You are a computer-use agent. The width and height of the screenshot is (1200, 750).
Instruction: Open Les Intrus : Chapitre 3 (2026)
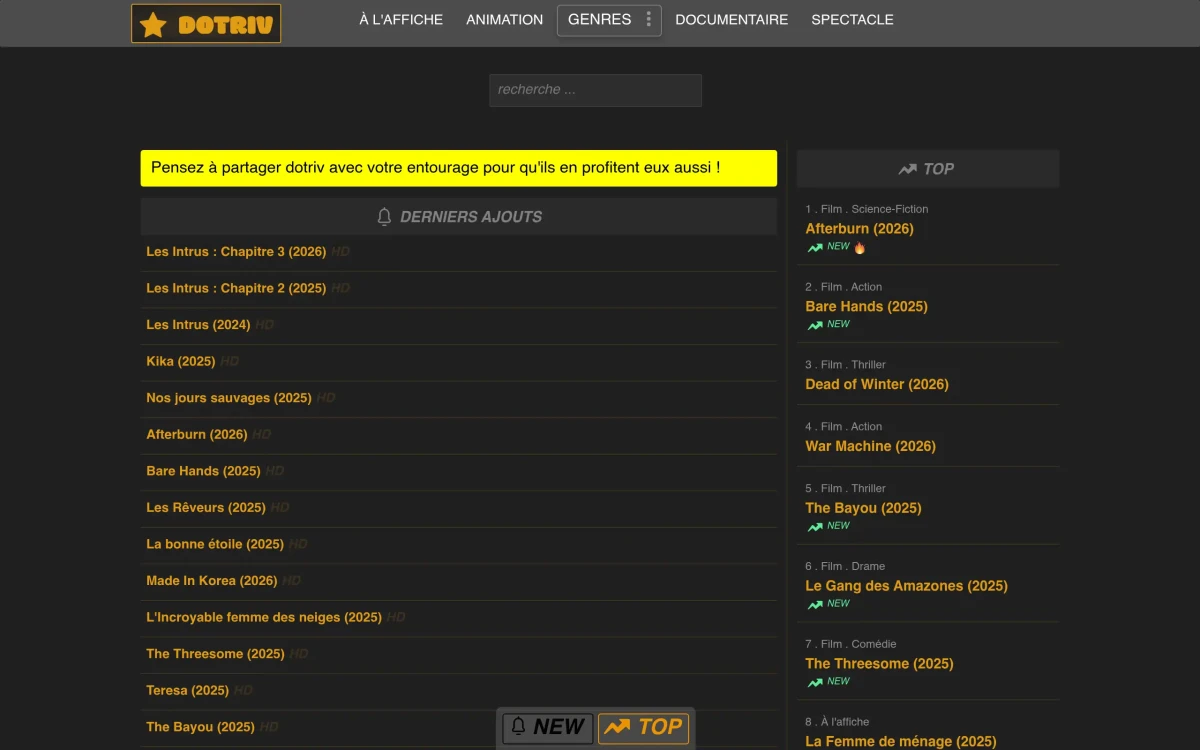tap(236, 252)
